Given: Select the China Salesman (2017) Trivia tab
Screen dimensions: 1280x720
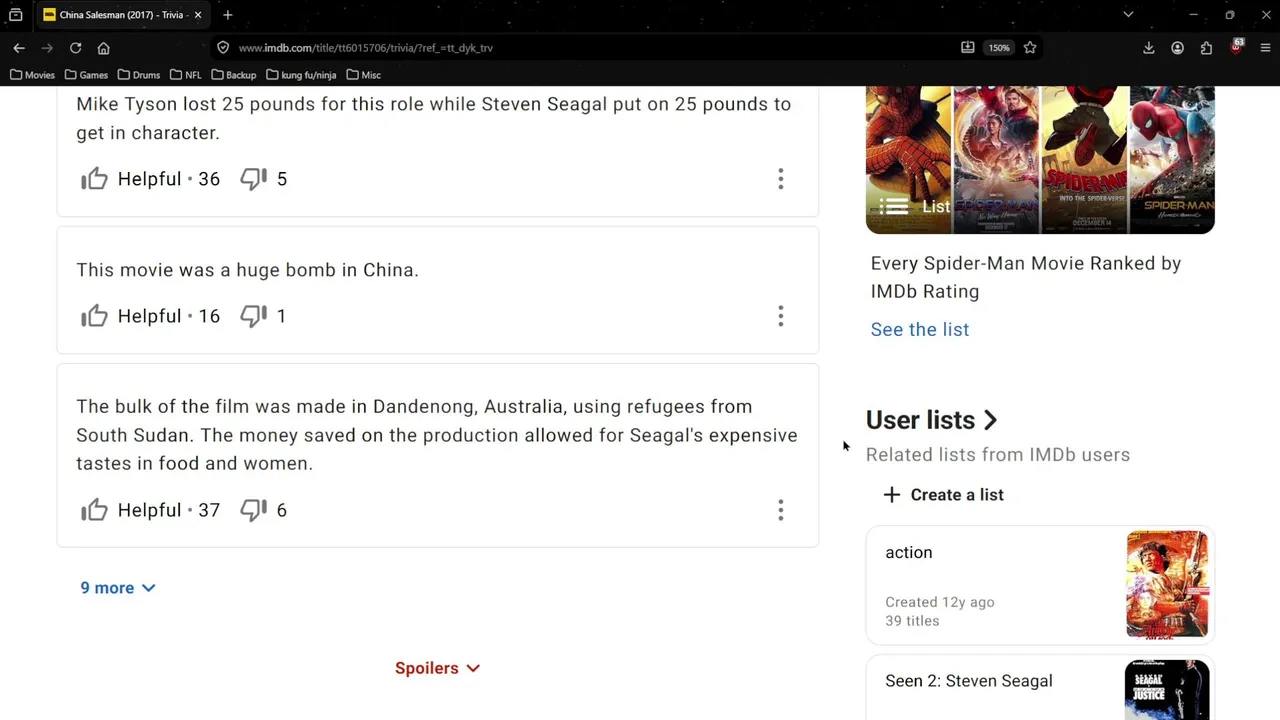Looking at the screenshot, I should (x=122, y=15).
